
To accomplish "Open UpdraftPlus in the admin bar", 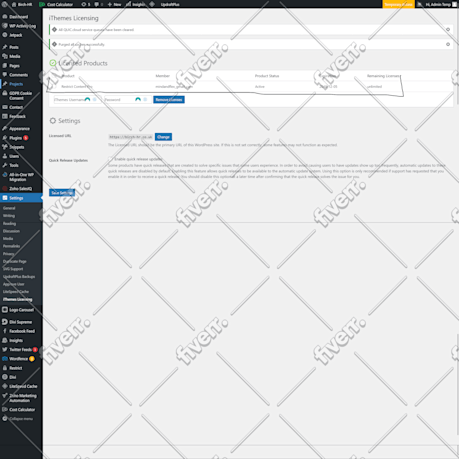I will 170,4.
